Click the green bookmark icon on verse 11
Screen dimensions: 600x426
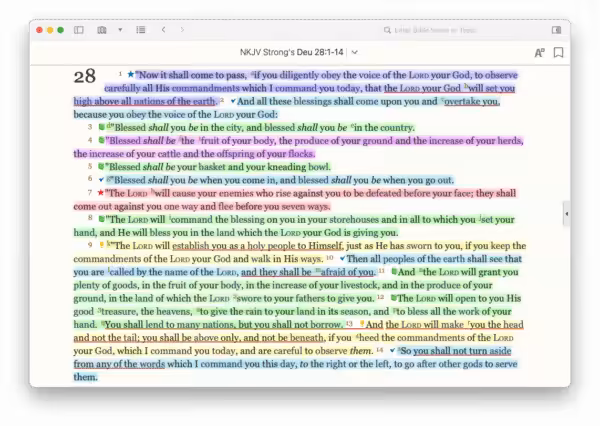394,272
